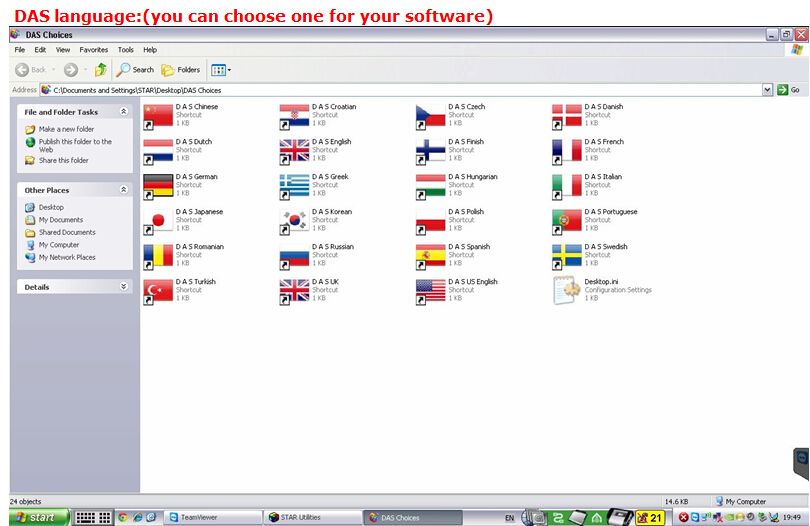This screenshot has width=810, height=526.
Task: Select the D A S English shortcut
Action: click(x=316, y=150)
